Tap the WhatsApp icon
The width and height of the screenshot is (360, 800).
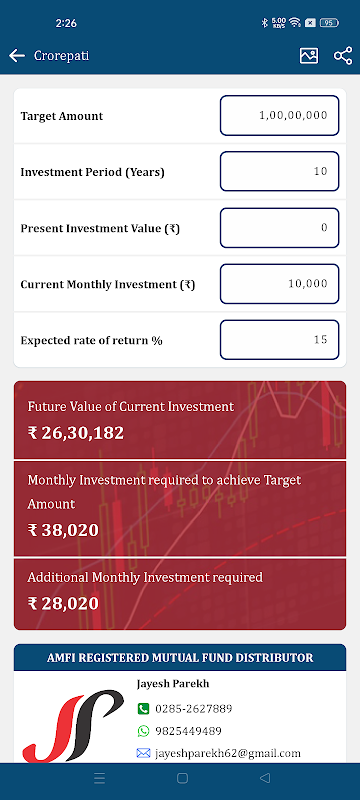click(143, 731)
